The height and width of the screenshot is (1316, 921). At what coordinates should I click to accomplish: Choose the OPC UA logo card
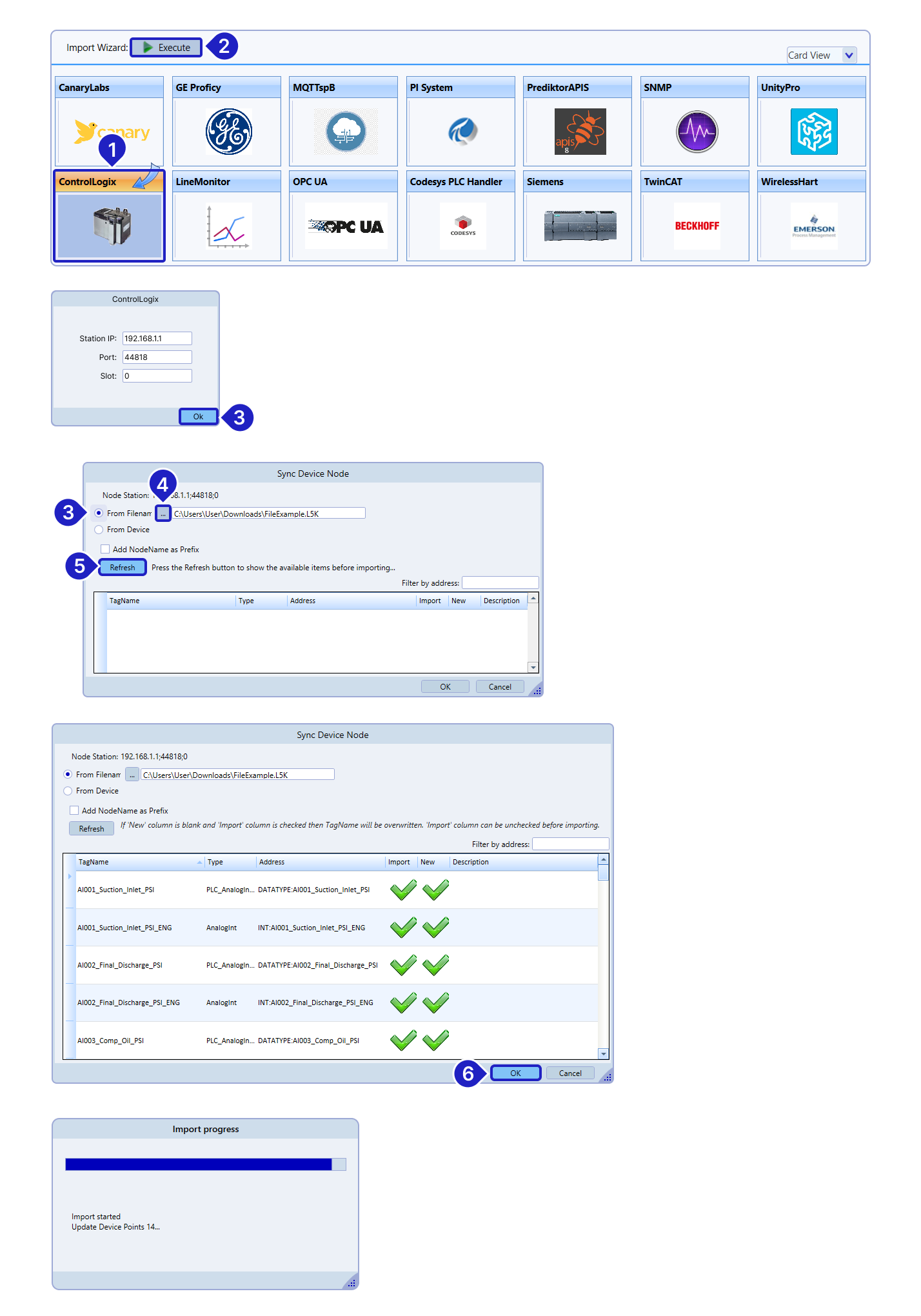pos(346,226)
